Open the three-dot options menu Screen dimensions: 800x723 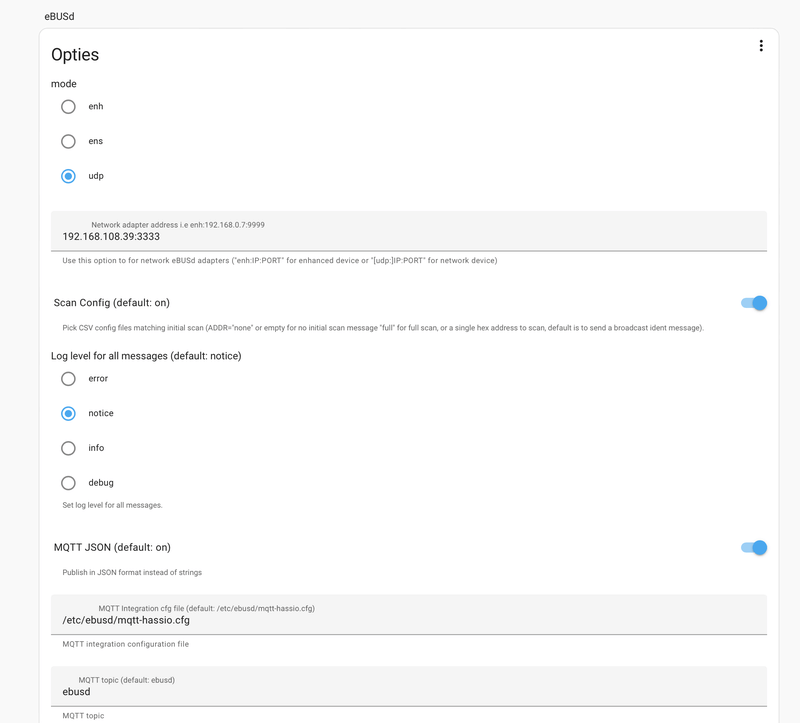click(761, 46)
